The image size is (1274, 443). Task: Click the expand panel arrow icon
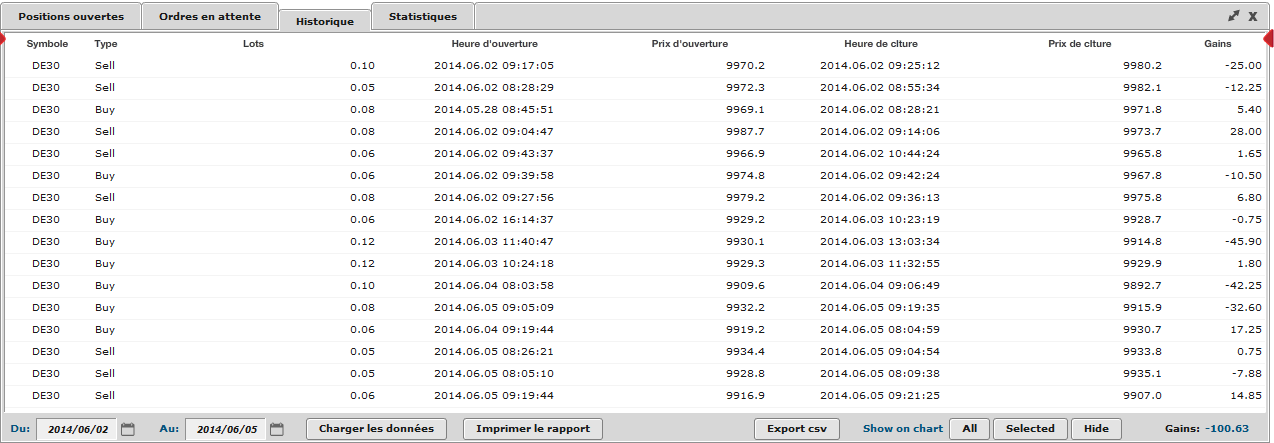[x=1233, y=16]
